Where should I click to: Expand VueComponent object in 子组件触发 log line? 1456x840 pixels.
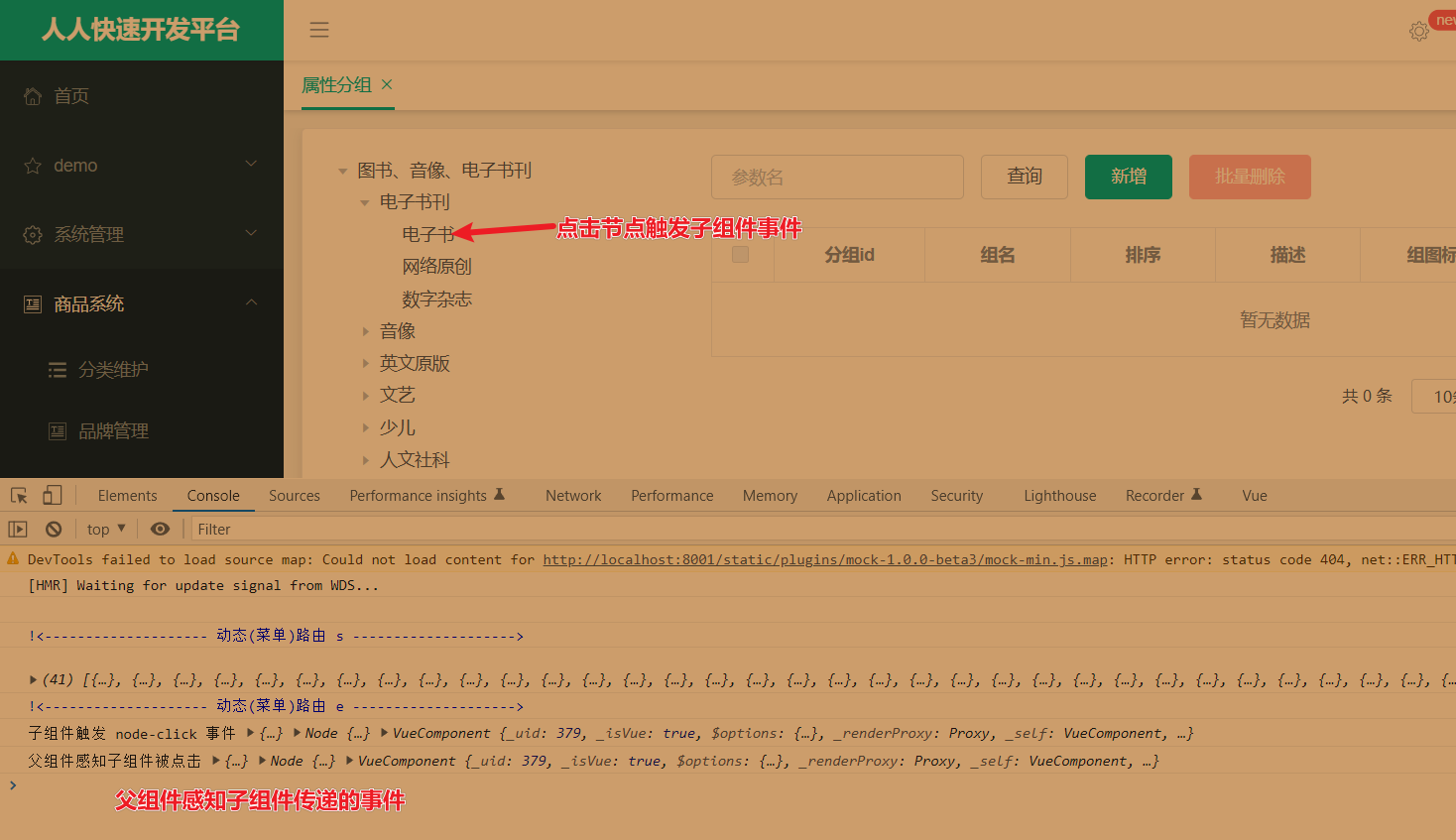pos(385,733)
